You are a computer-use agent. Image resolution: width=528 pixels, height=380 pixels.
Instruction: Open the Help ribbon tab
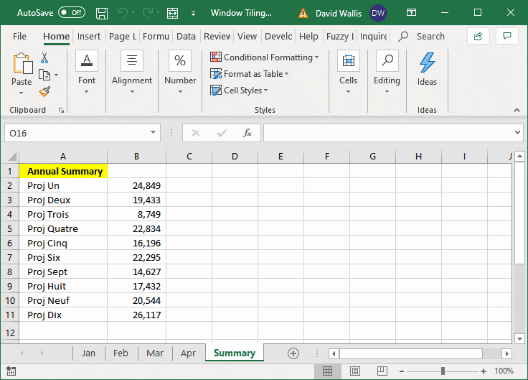pos(308,36)
